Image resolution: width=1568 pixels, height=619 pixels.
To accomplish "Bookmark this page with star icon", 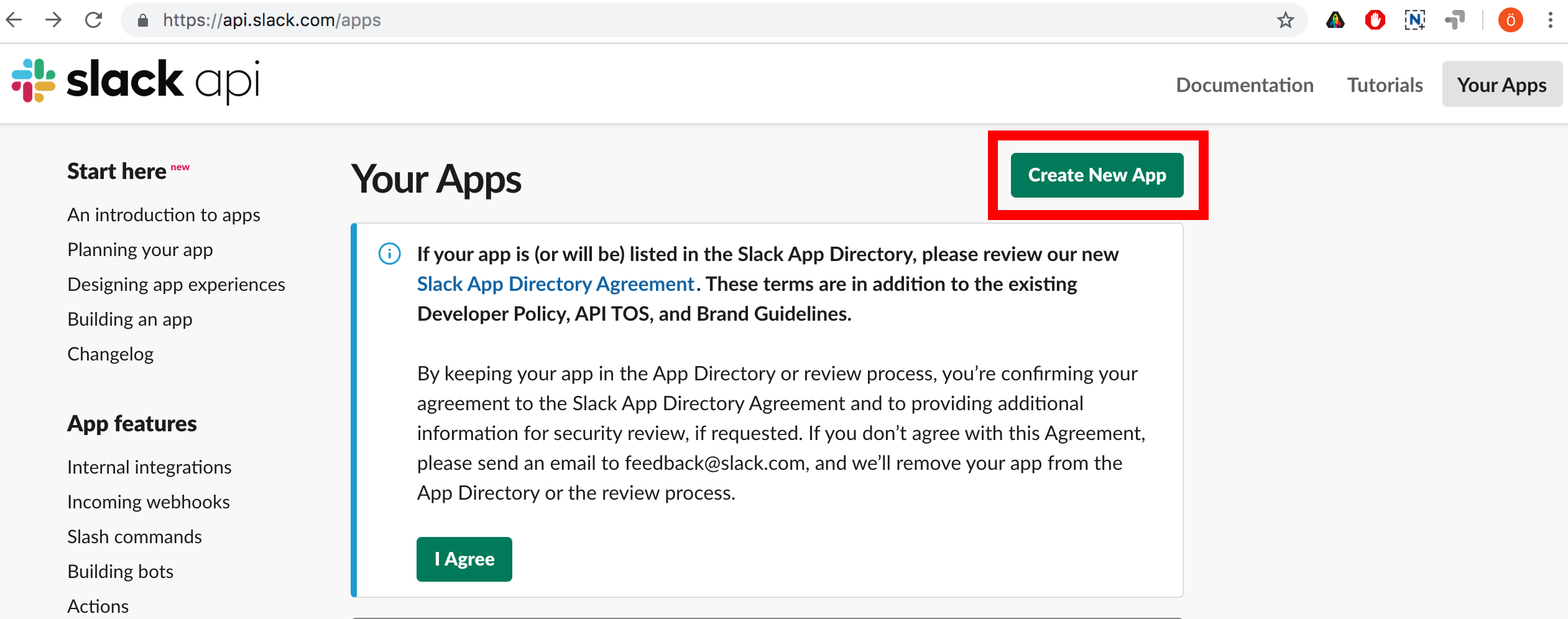I will click(x=1286, y=21).
